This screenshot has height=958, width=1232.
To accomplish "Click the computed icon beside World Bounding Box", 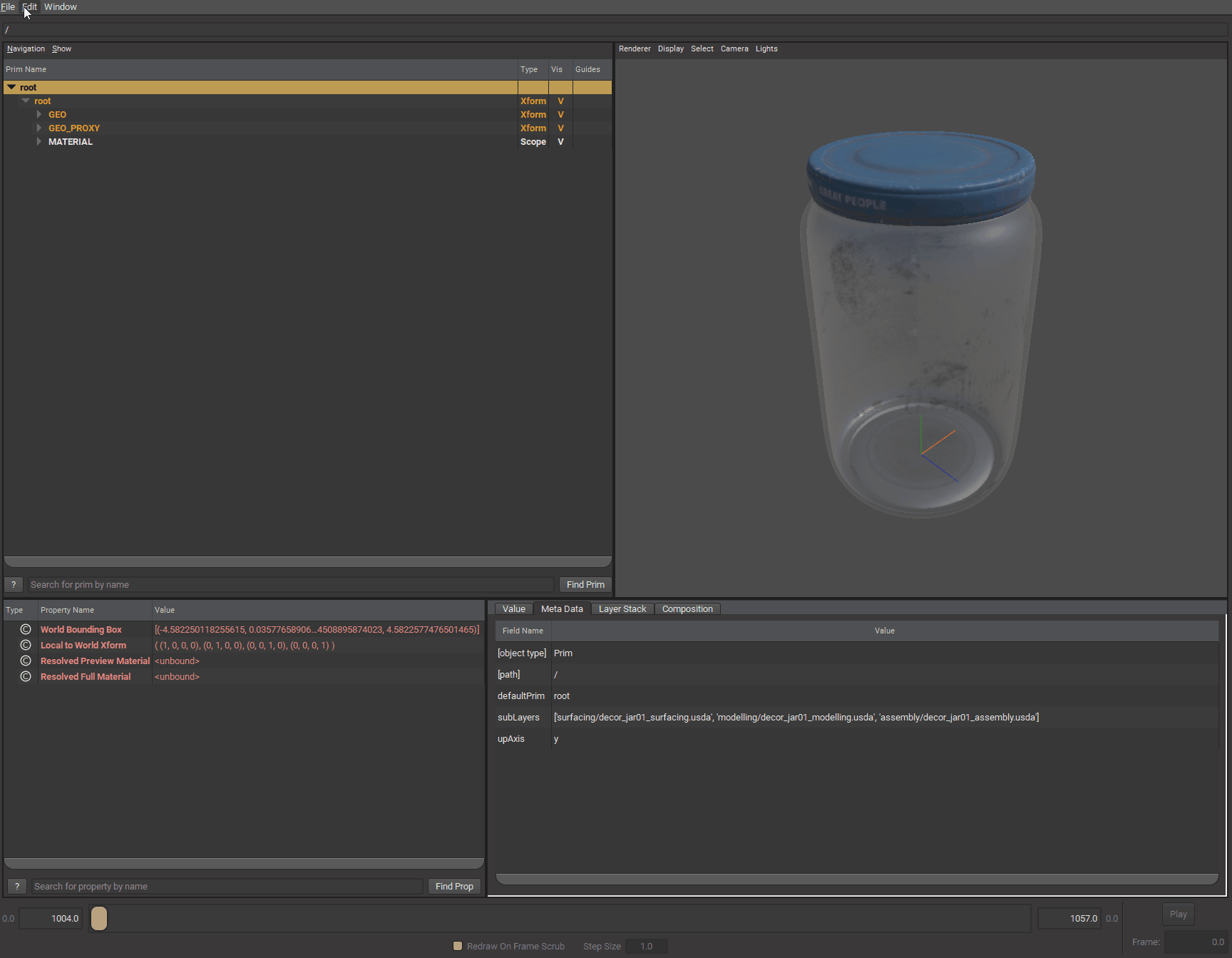I will tap(26, 629).
